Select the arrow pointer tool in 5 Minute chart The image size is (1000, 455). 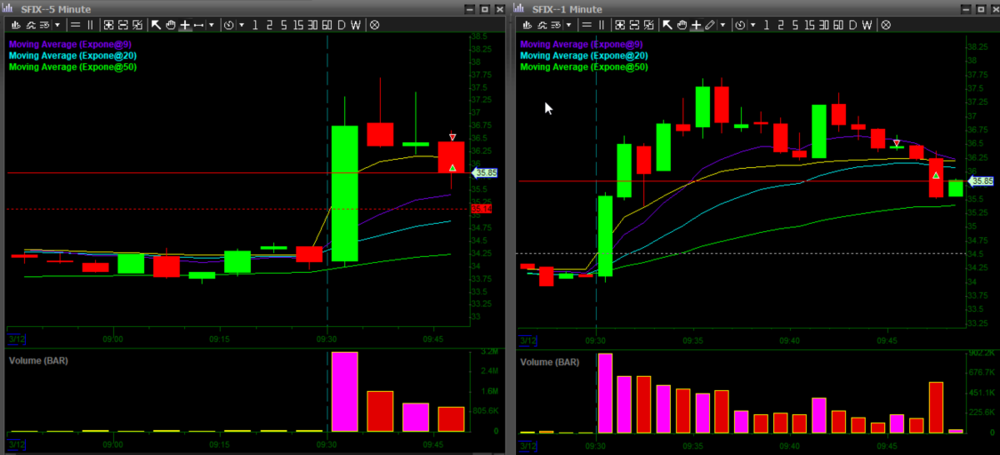pos(156,25)
